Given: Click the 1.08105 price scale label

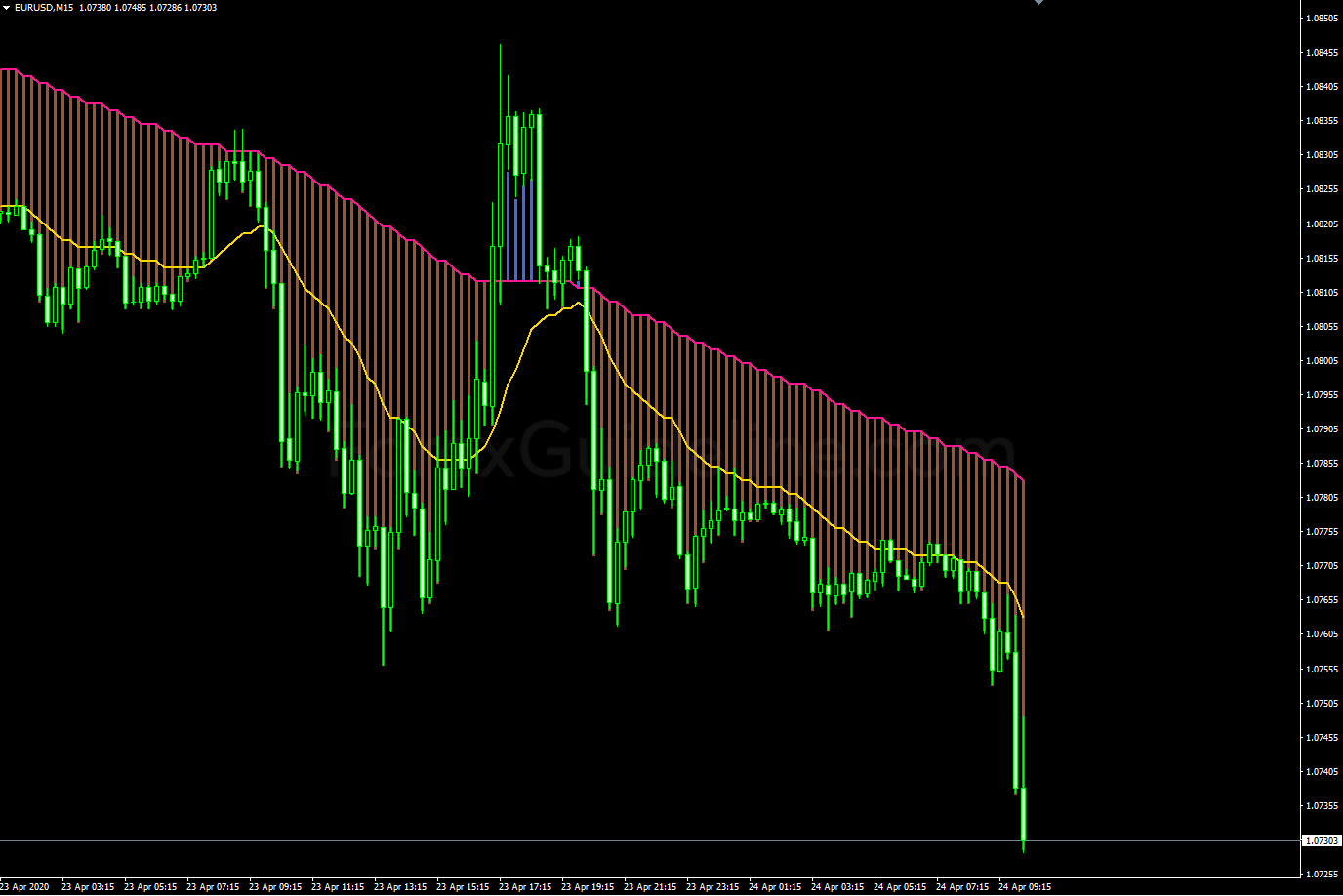Looking at the screenshot, I should coord(1322,292).
